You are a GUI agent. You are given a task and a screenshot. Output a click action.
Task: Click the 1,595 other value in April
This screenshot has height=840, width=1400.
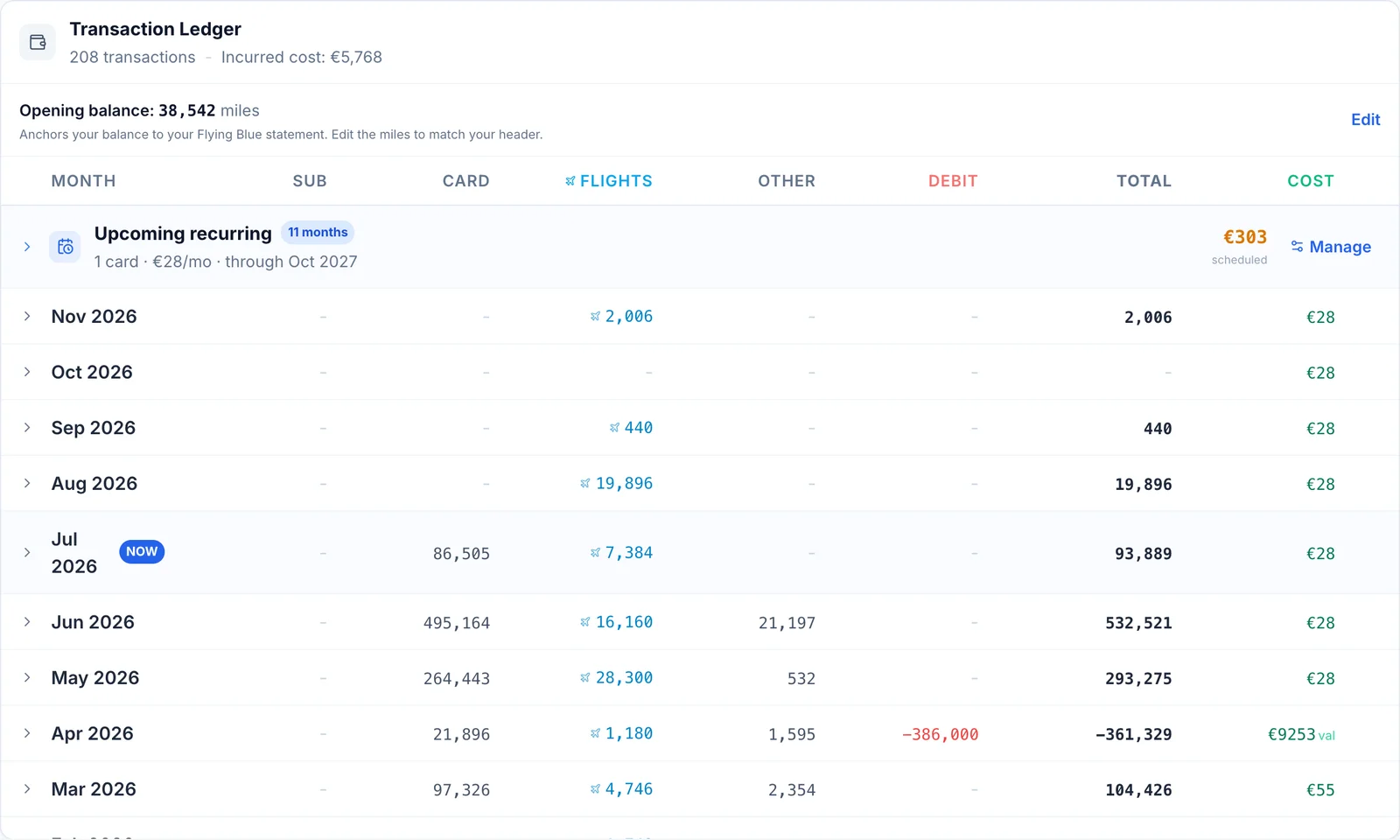792,735
